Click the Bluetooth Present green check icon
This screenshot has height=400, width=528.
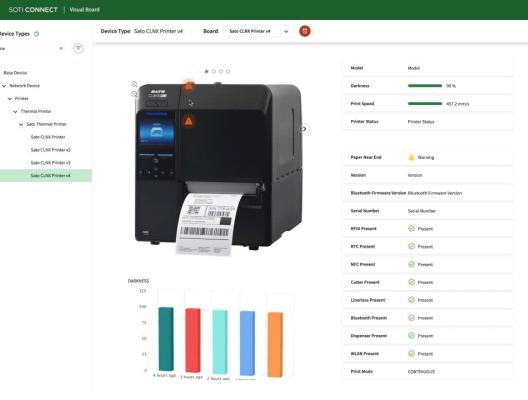click(x=411, y=318)
